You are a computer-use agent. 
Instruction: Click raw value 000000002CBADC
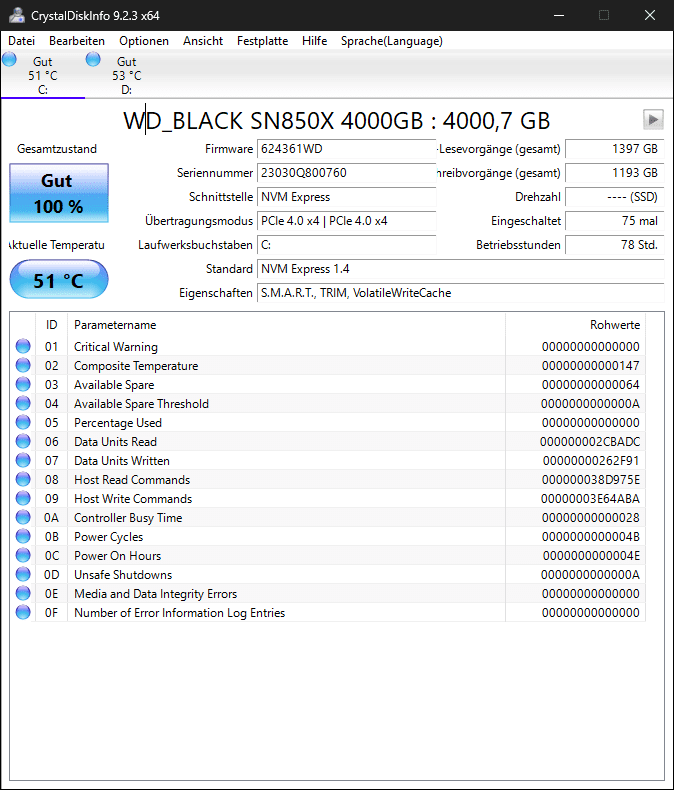[x=589, y=442]
